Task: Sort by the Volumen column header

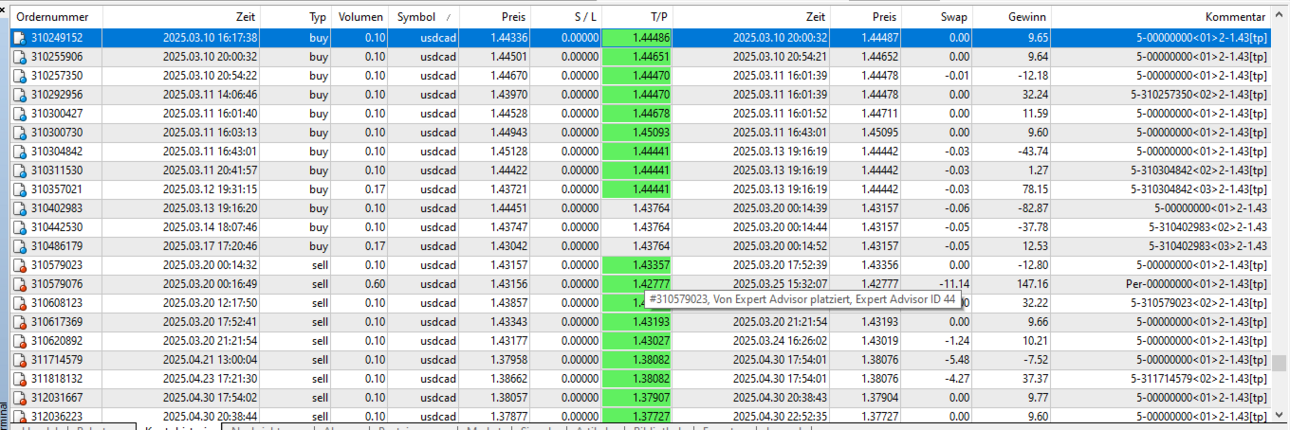Action: click(x=361, y=18)
